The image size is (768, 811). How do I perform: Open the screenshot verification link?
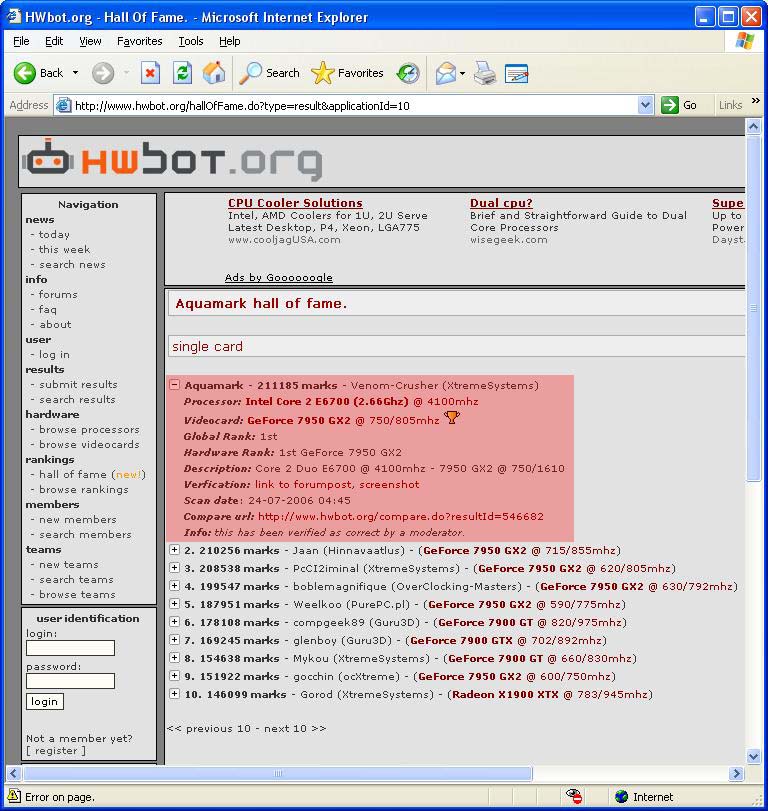389,485
